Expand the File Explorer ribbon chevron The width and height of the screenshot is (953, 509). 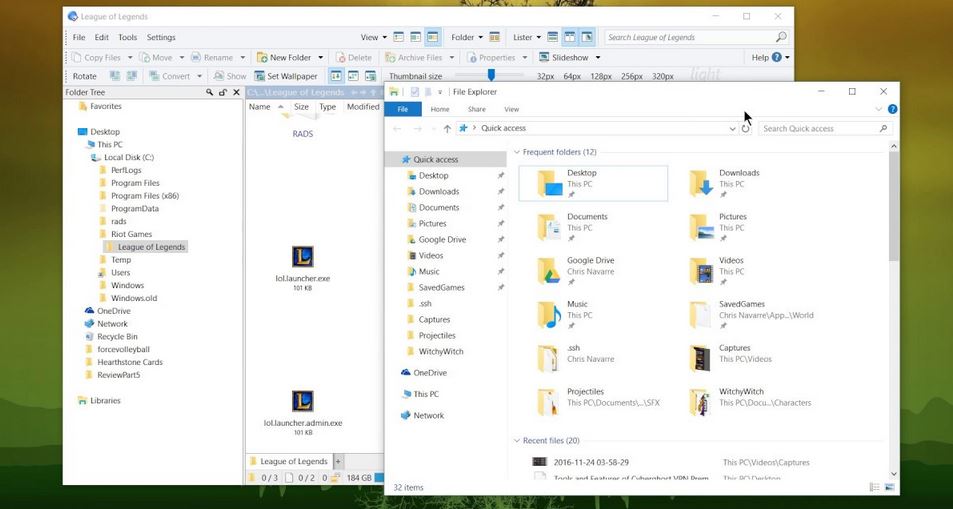pyautogui.click(x=878, y=109)
